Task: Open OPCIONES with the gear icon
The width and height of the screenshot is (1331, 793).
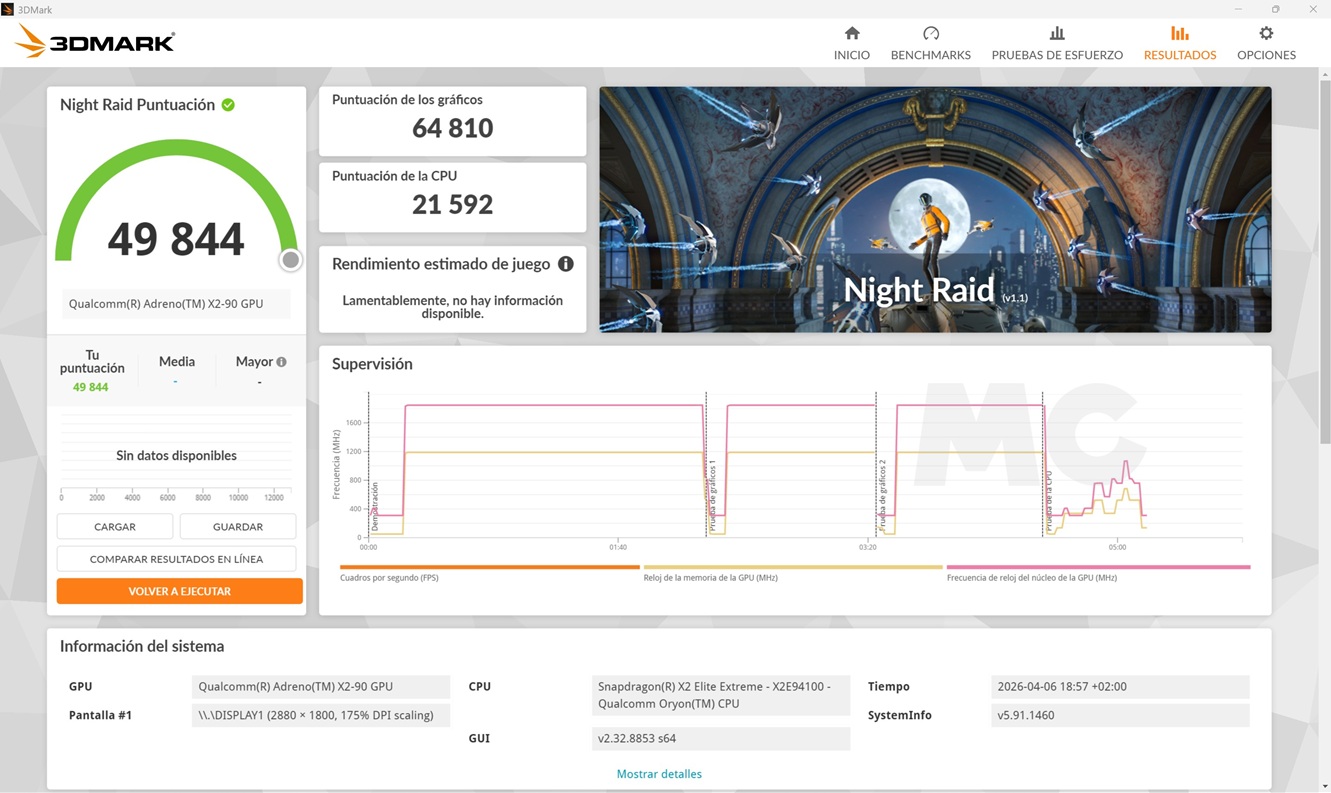Action: [1266, 32]
